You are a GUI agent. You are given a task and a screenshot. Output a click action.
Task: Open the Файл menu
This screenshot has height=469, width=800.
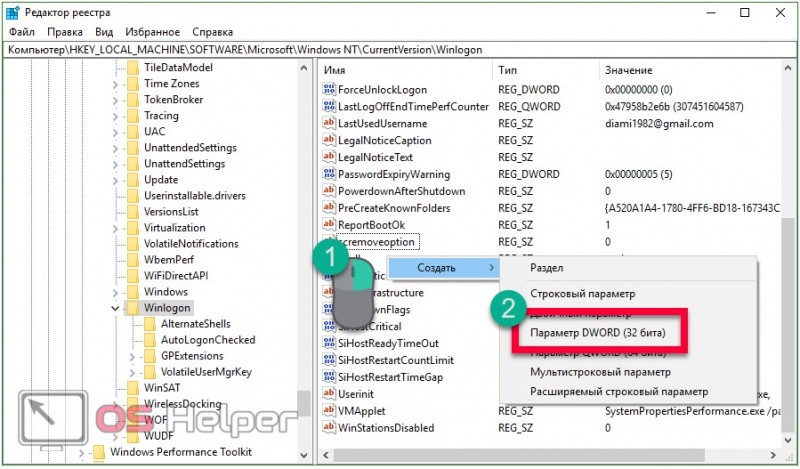pyautogui.click(x=22, y=32)
